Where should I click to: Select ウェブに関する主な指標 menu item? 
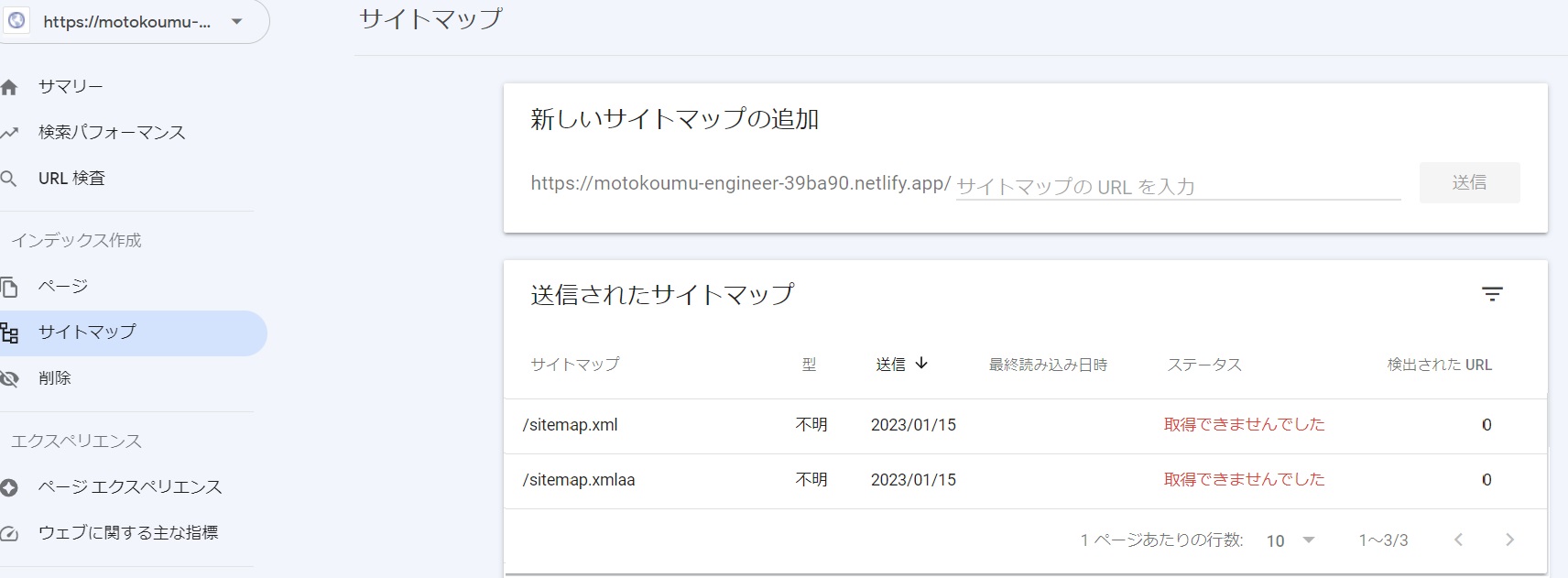coord(128,533)
